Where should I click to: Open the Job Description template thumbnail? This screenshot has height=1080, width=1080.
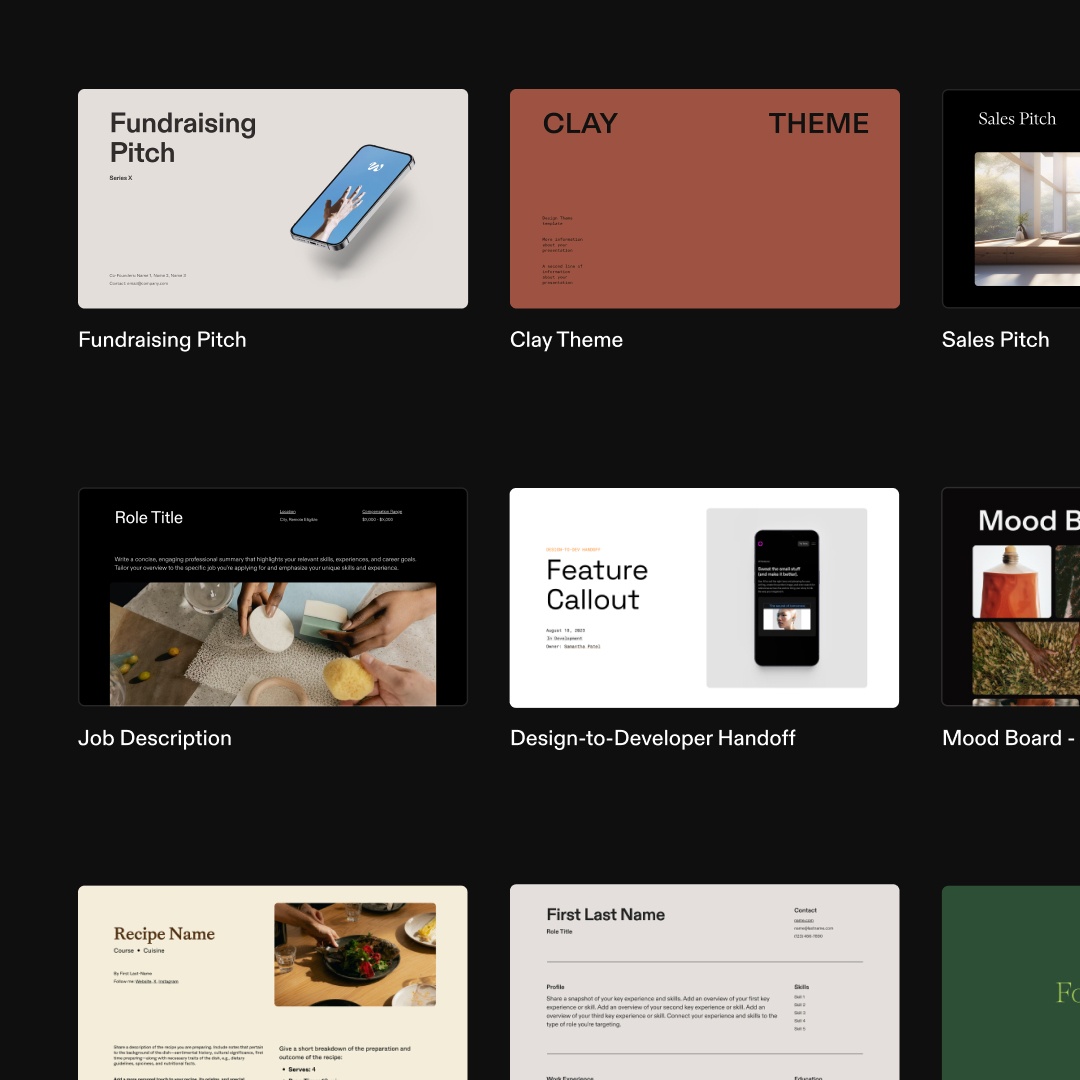pos(273,597)
